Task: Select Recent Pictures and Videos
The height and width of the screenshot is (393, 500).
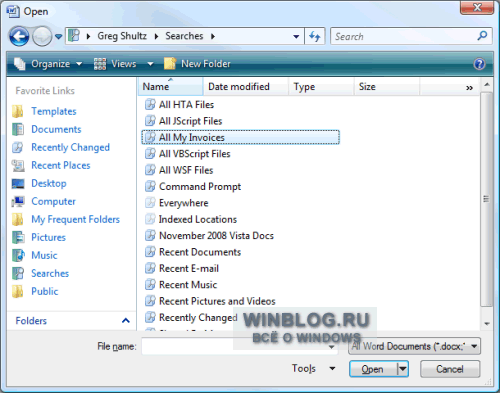Action: coord(217,301)
